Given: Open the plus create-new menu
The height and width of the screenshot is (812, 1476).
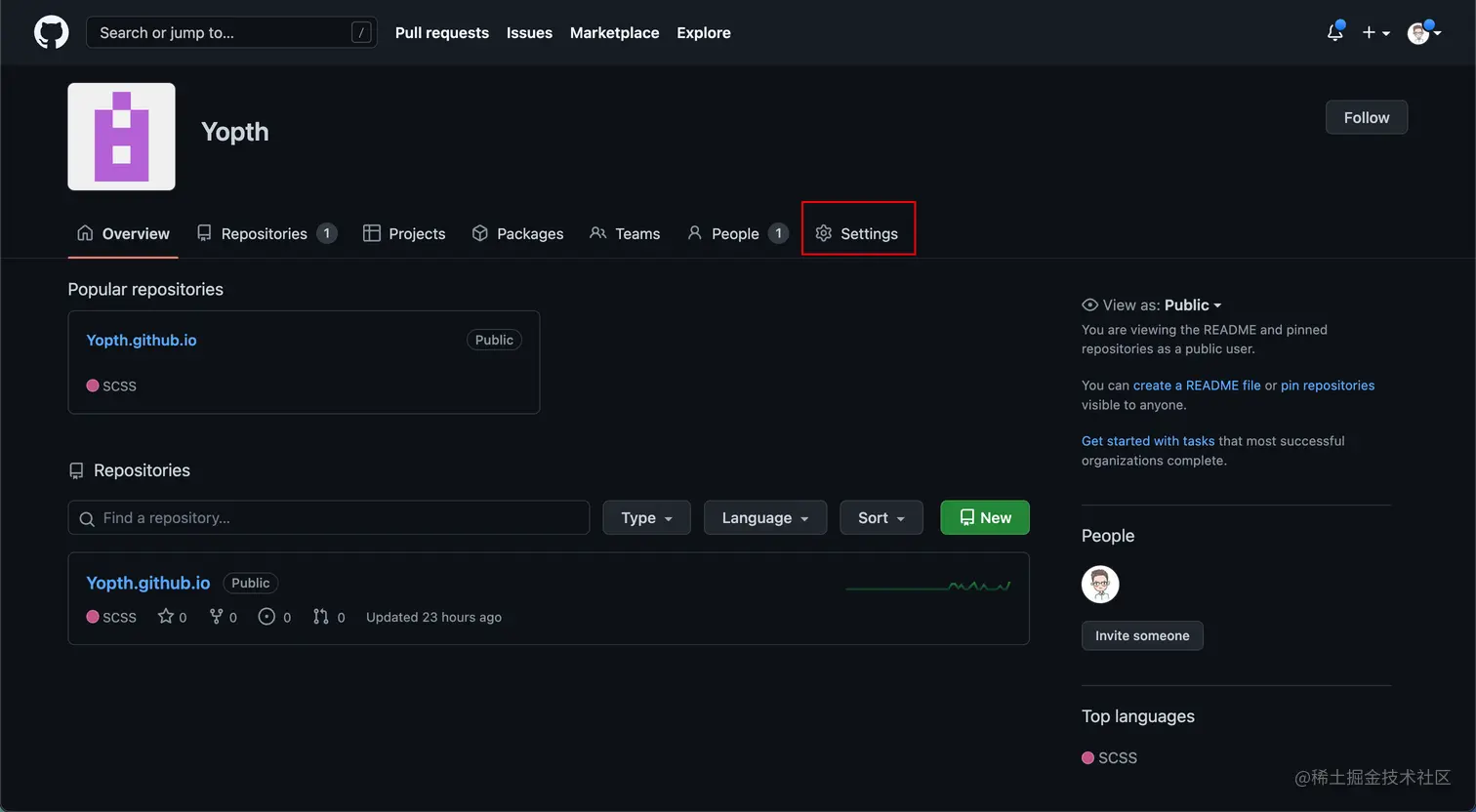Looking at the screenshot, I should pos(1375,32).
